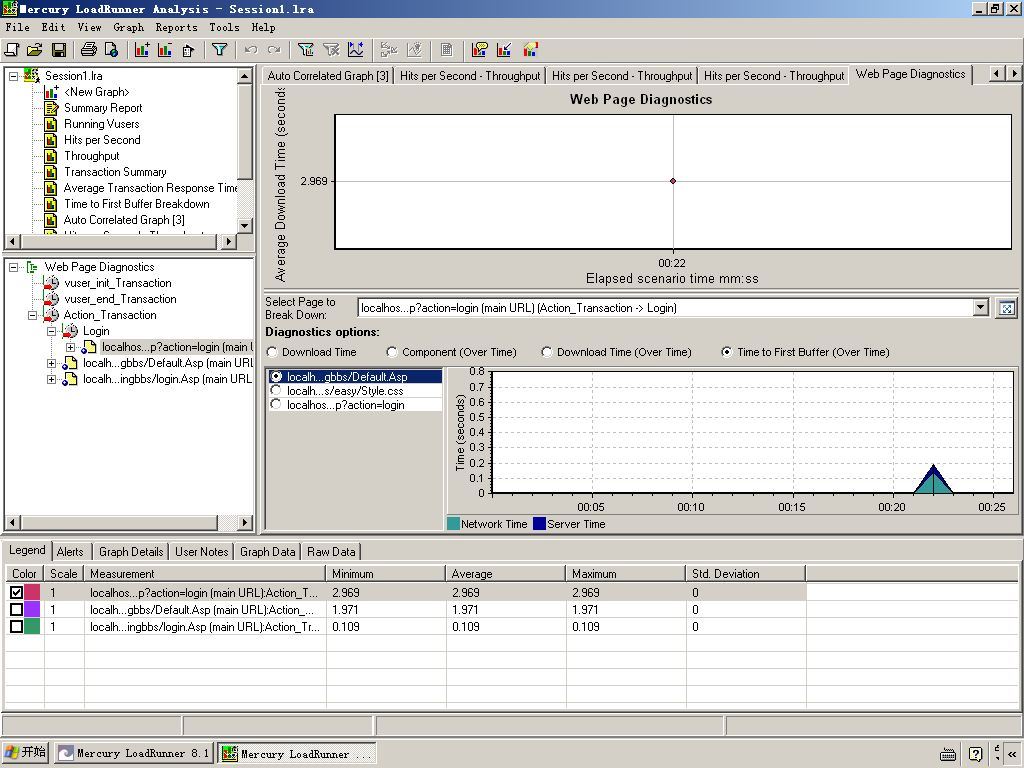The image size is (1024, 768).
Task: Redo action with the redo arrow icon
Action: (x=274, y=50)
